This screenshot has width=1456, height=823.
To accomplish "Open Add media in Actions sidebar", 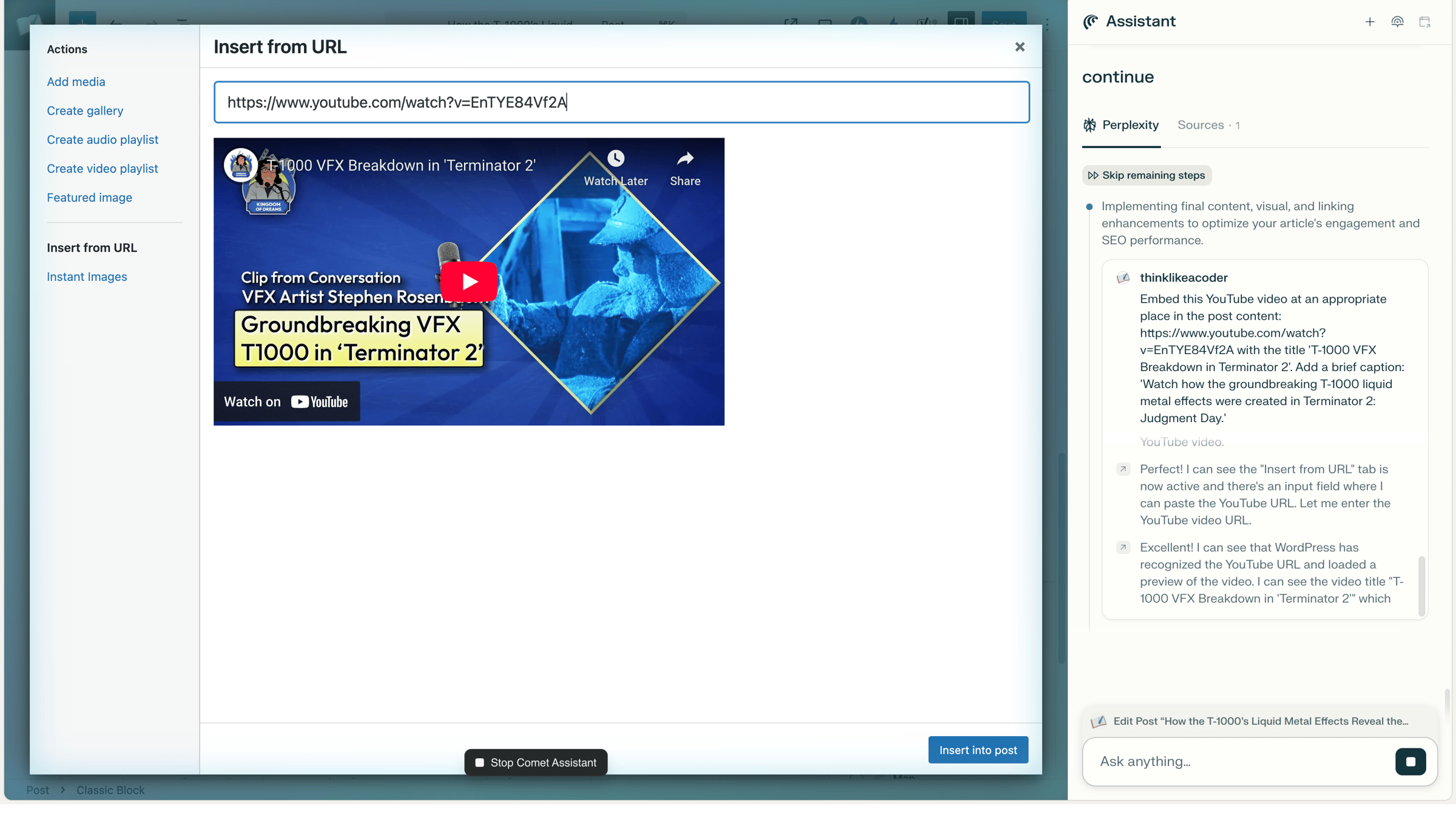I will tap(76, 81).
